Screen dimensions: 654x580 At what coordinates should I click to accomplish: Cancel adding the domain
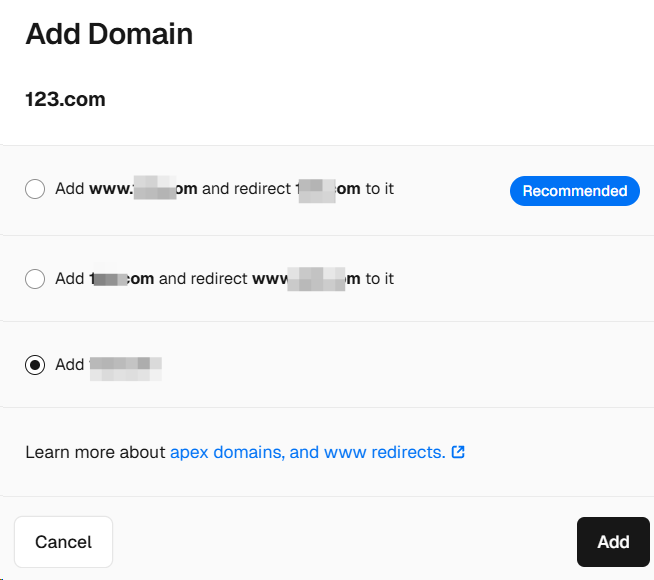(x=63, y=542)
